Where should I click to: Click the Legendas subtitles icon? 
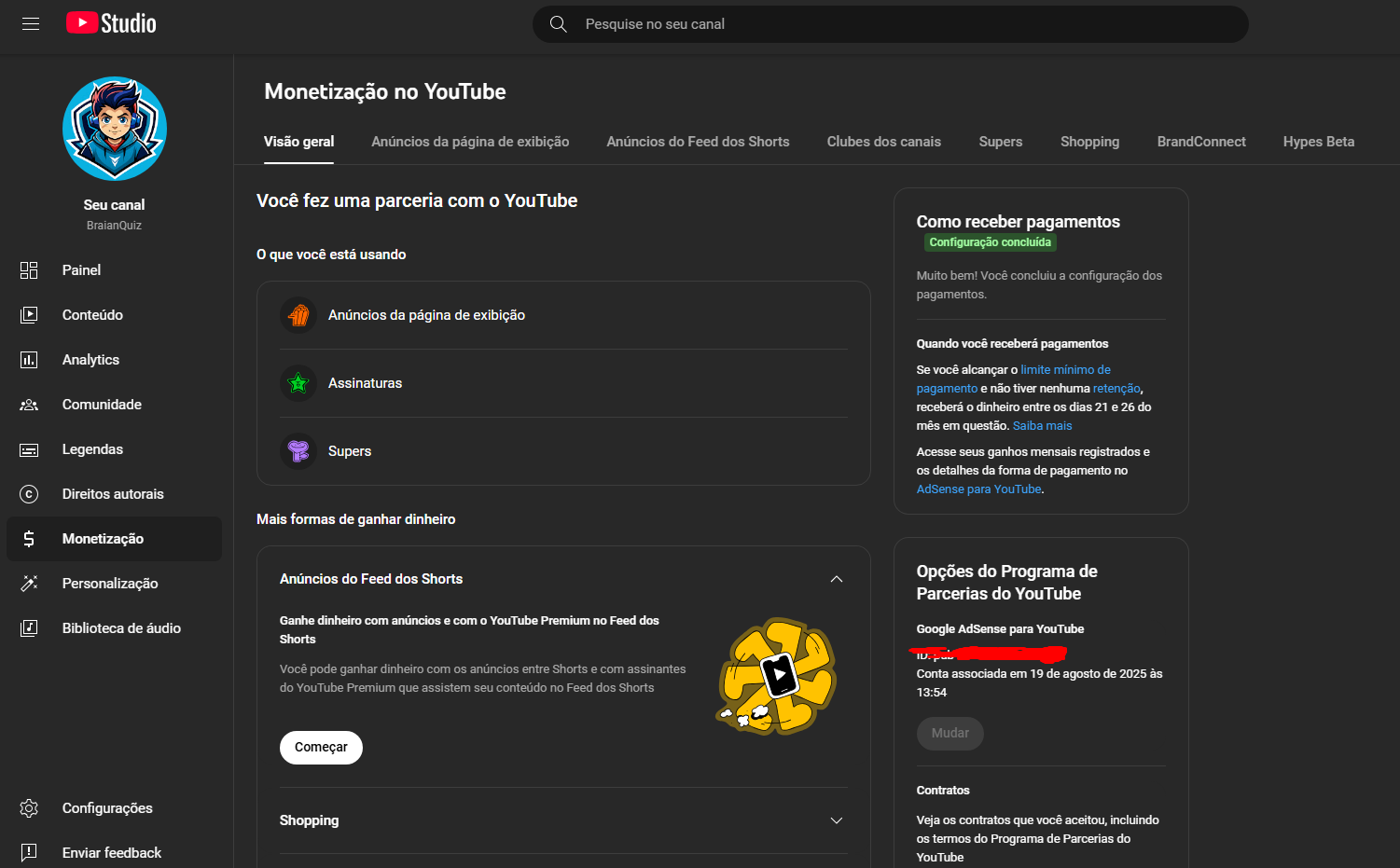29,449
